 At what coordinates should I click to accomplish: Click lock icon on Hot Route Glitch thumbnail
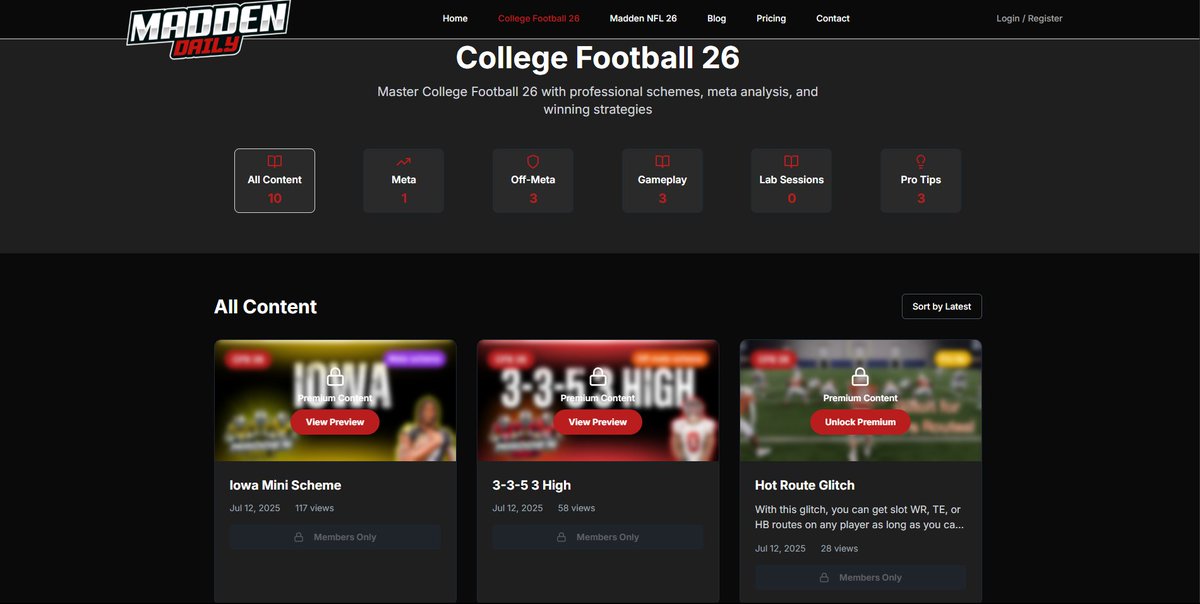[x=860, y=377]
